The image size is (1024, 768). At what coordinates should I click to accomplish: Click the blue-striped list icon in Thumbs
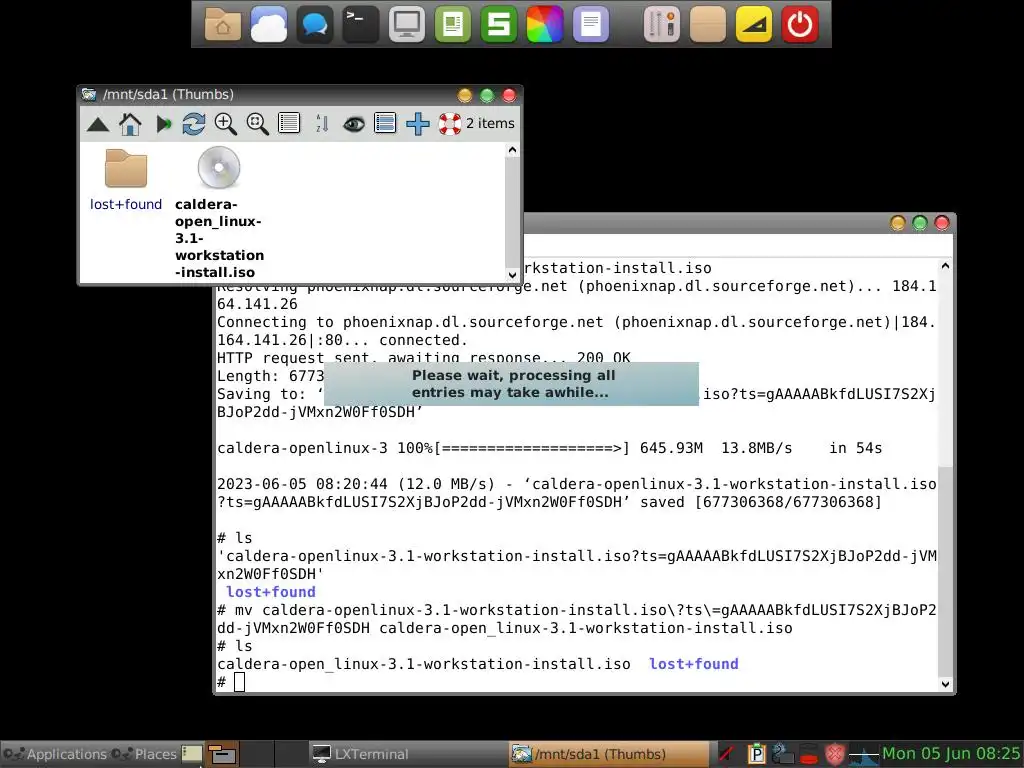pyautogui.click(x=385, y=123)
